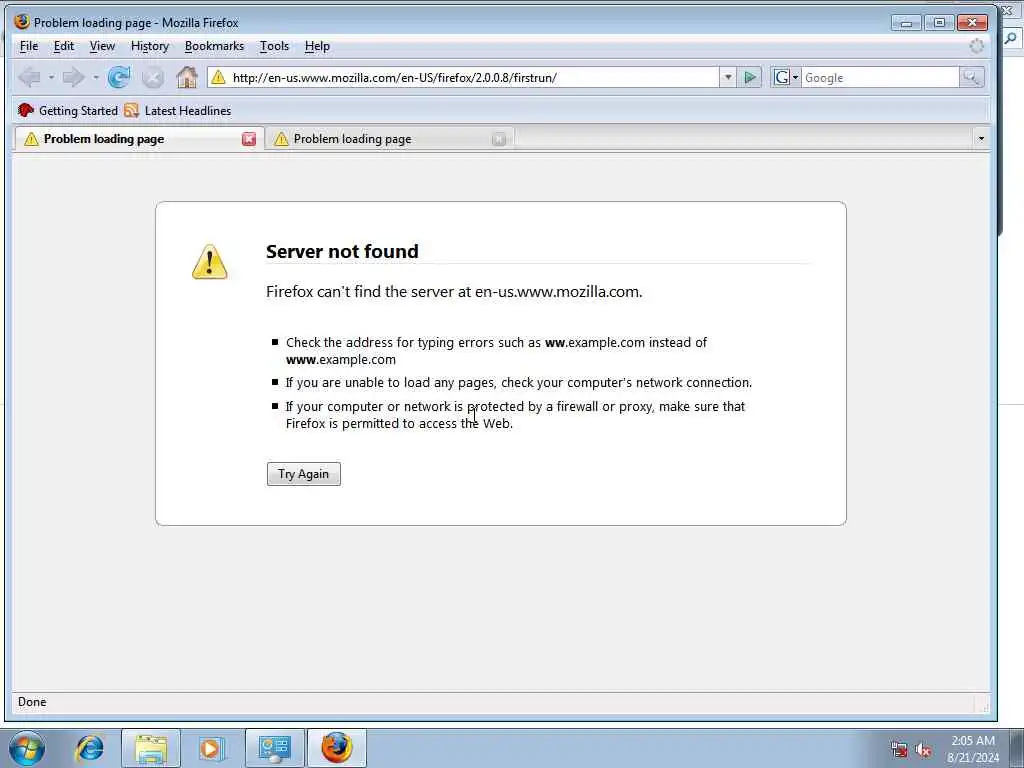
Task: Click the muted volume tray icon
Action: (923, 750)
